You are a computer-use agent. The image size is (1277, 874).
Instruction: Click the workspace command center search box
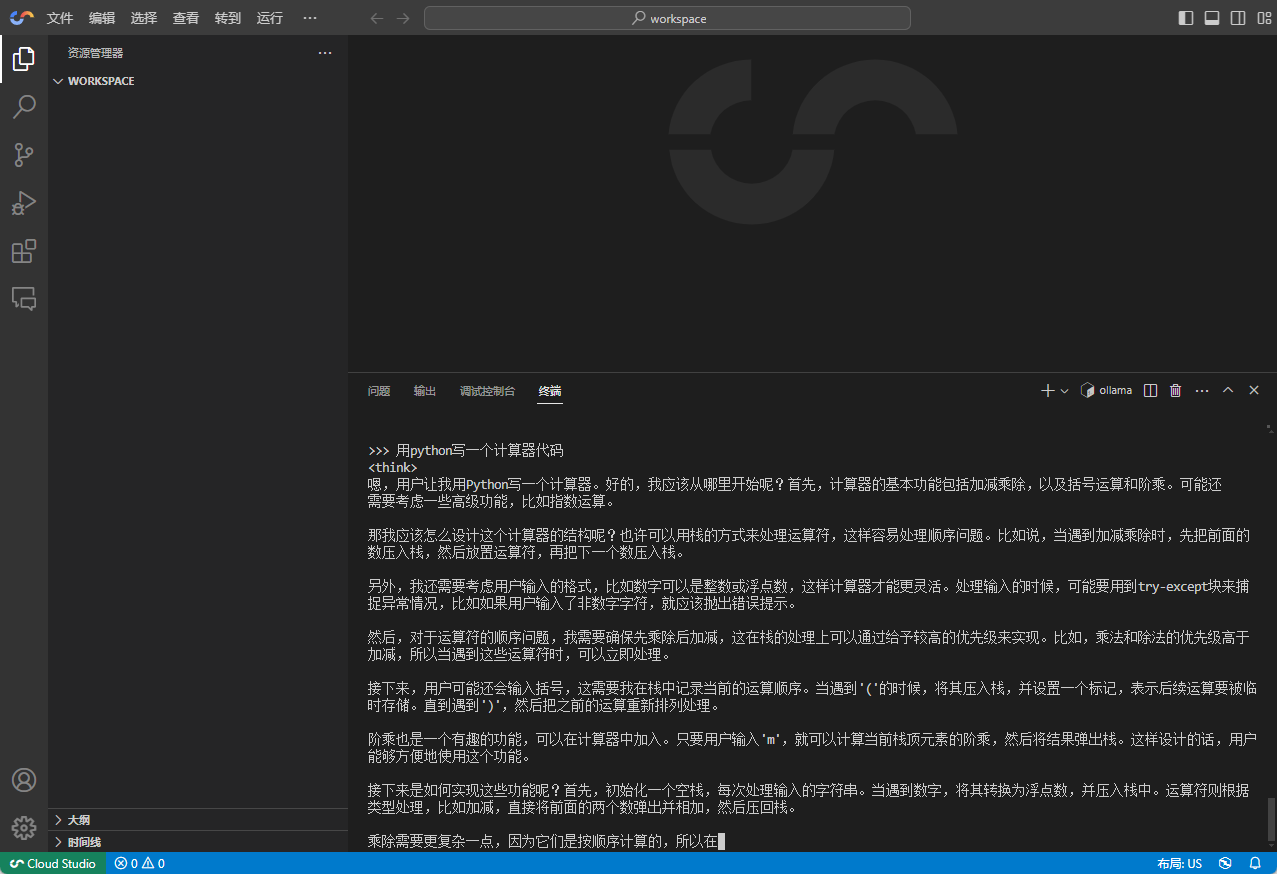(x=667, y=17)
